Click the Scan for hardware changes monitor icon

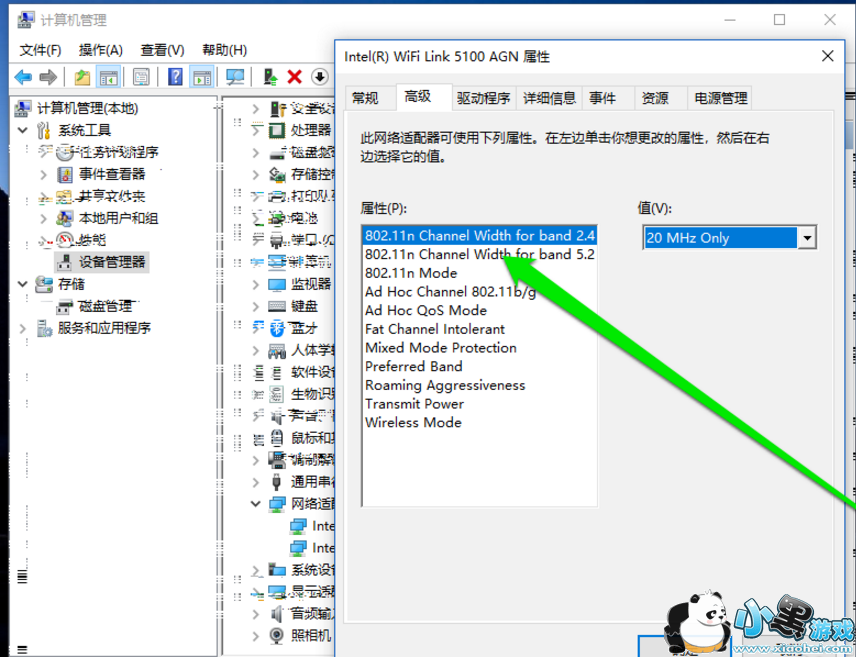click(x=235, y=77)
